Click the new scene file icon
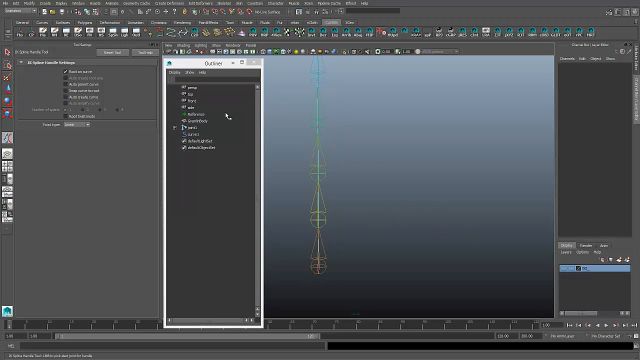The image size is (640, 360). pyautogui.click(x=44, y=12)
